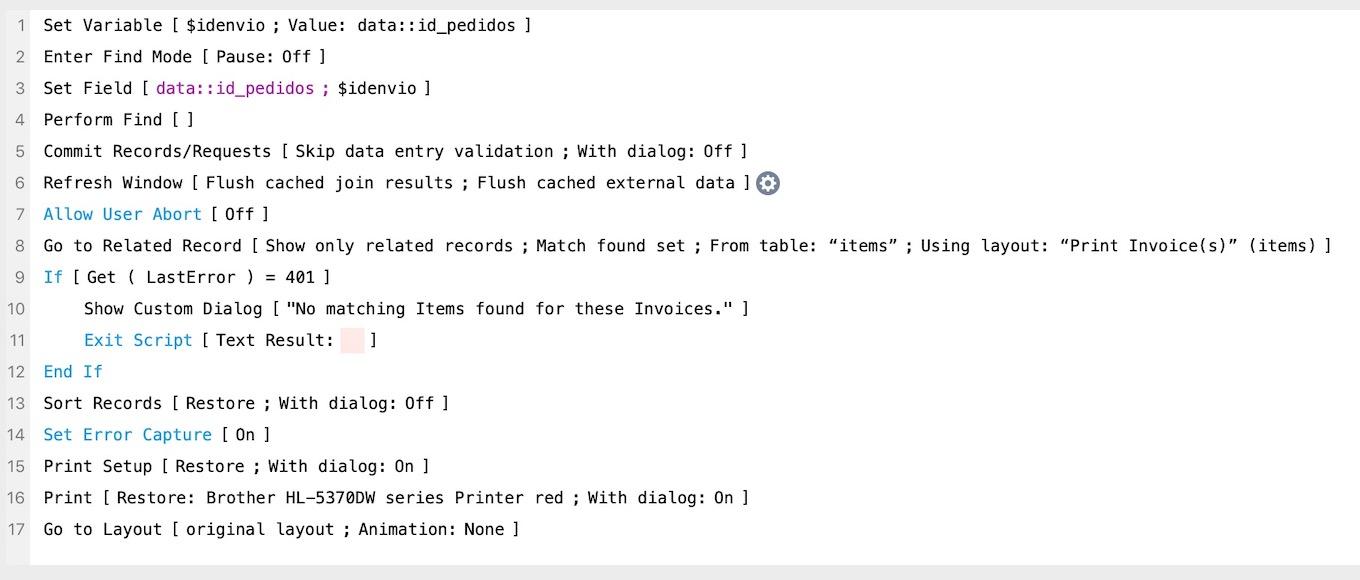Click the empty Text Result field in Exit Script
Viewport: 1360px width, 580px height.
352,340
